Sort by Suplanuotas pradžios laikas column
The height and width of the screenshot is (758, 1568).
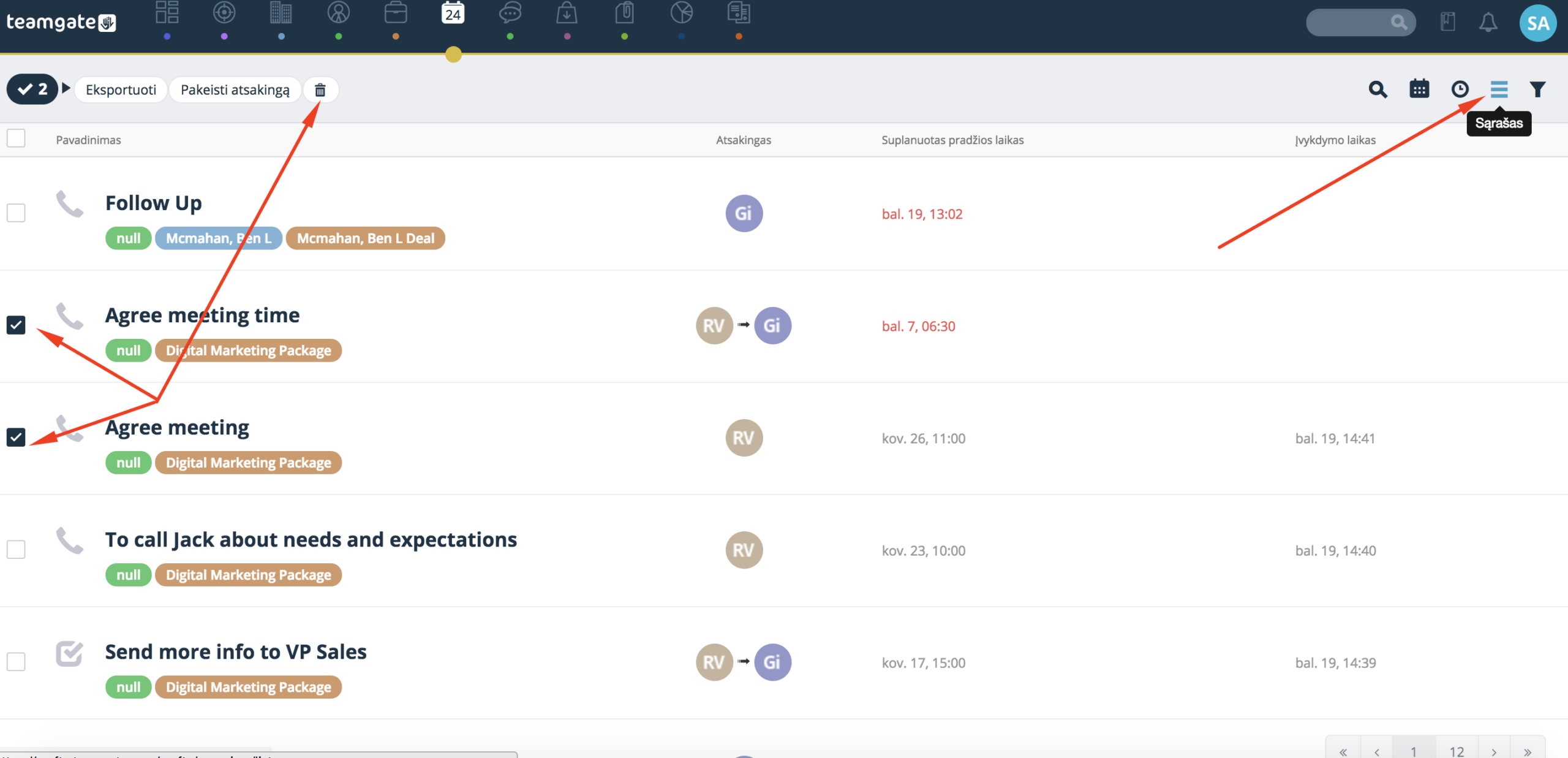(x=952, y=140)
